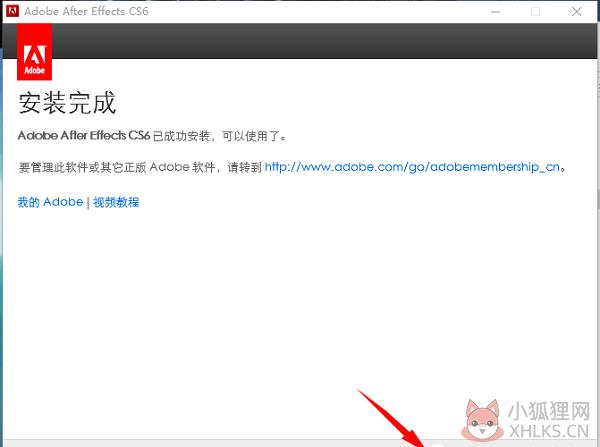Click the window title Adobe After Effects CS6
The image size is (600, 447).
click(x=86, y=11)
